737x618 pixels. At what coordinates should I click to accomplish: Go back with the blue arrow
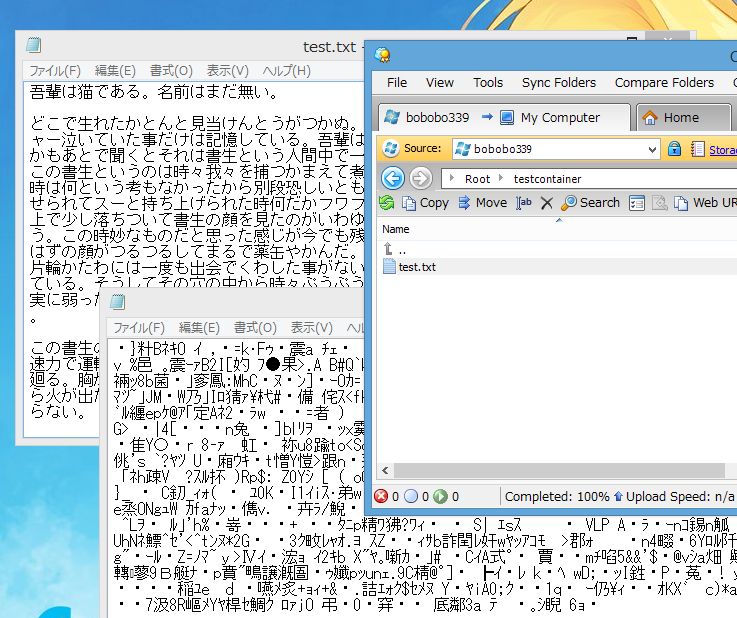coord(392,179)
